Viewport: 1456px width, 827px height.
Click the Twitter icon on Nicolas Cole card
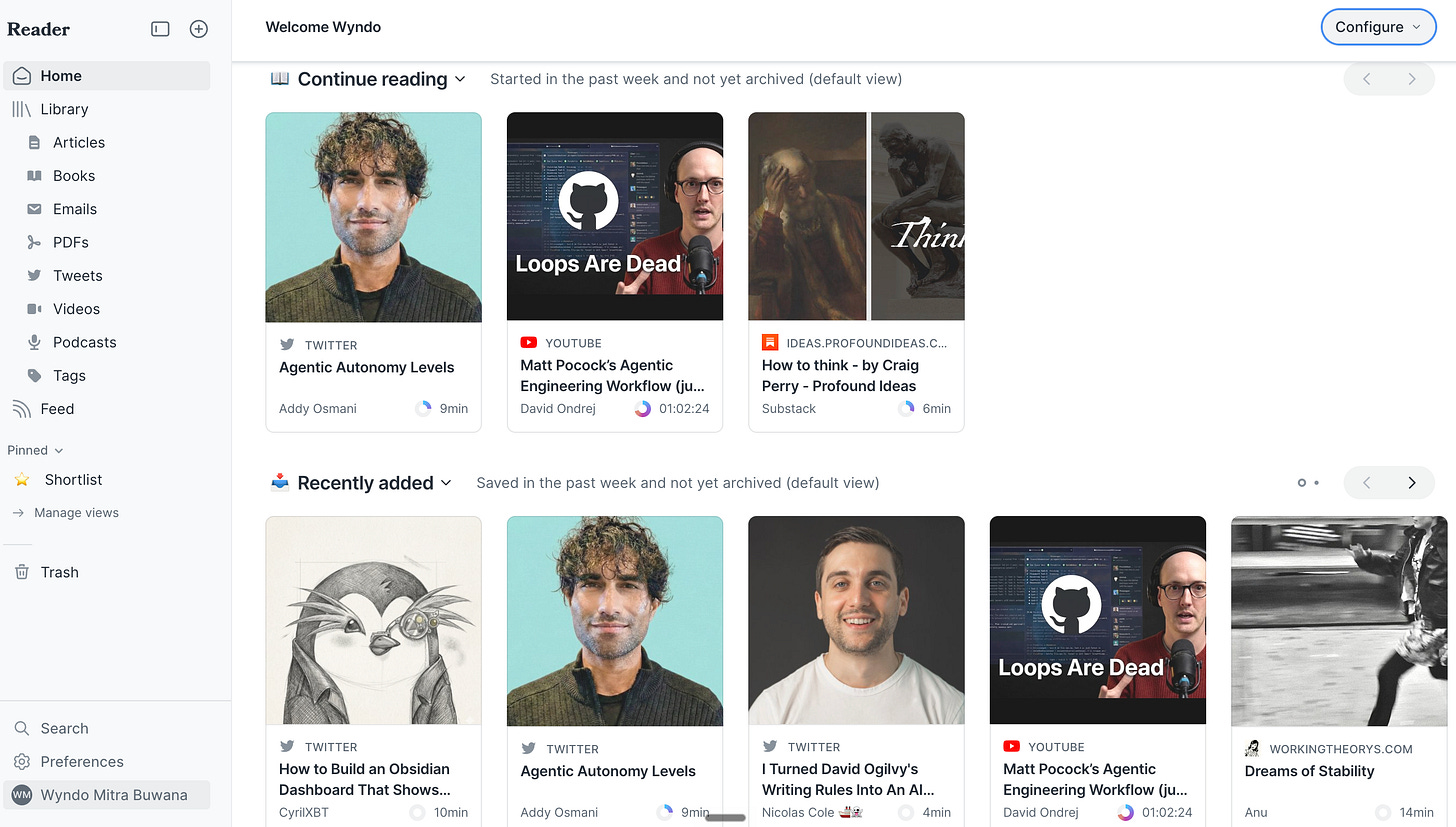tap(770, 746)
